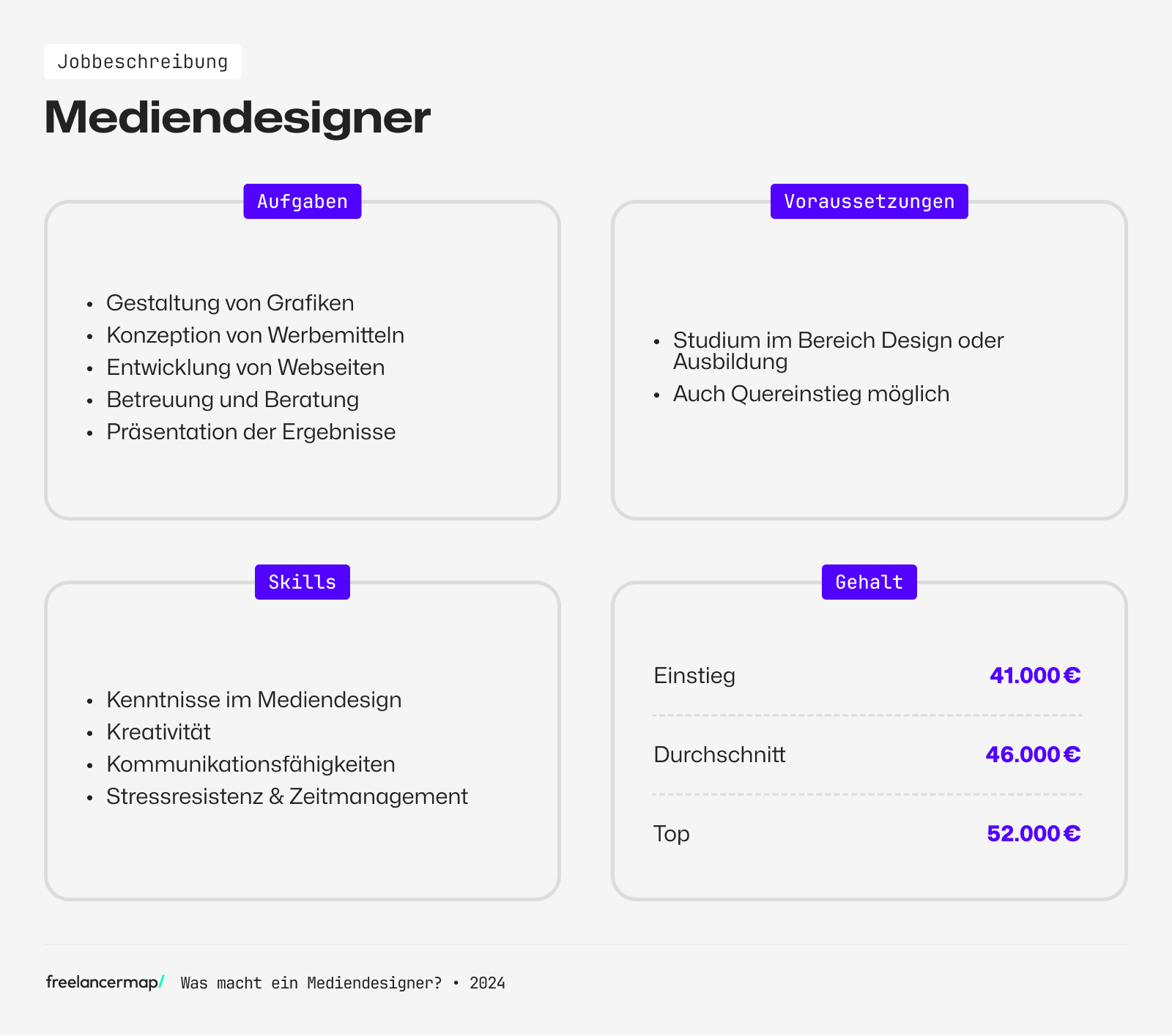The image size is (1172, 1036).
Task: Select the Aufgaben section label
Action: click(302, 201)
